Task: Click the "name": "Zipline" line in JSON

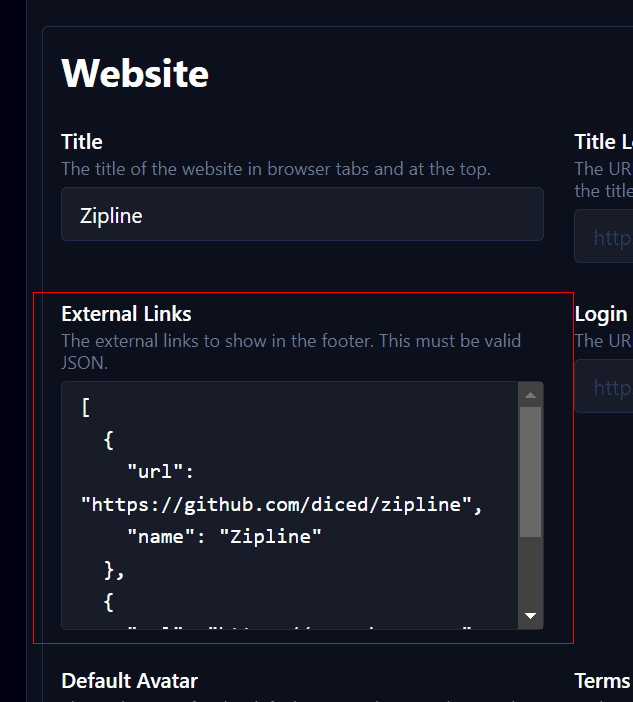Action: pyautogui.click(x=224, y=537)
